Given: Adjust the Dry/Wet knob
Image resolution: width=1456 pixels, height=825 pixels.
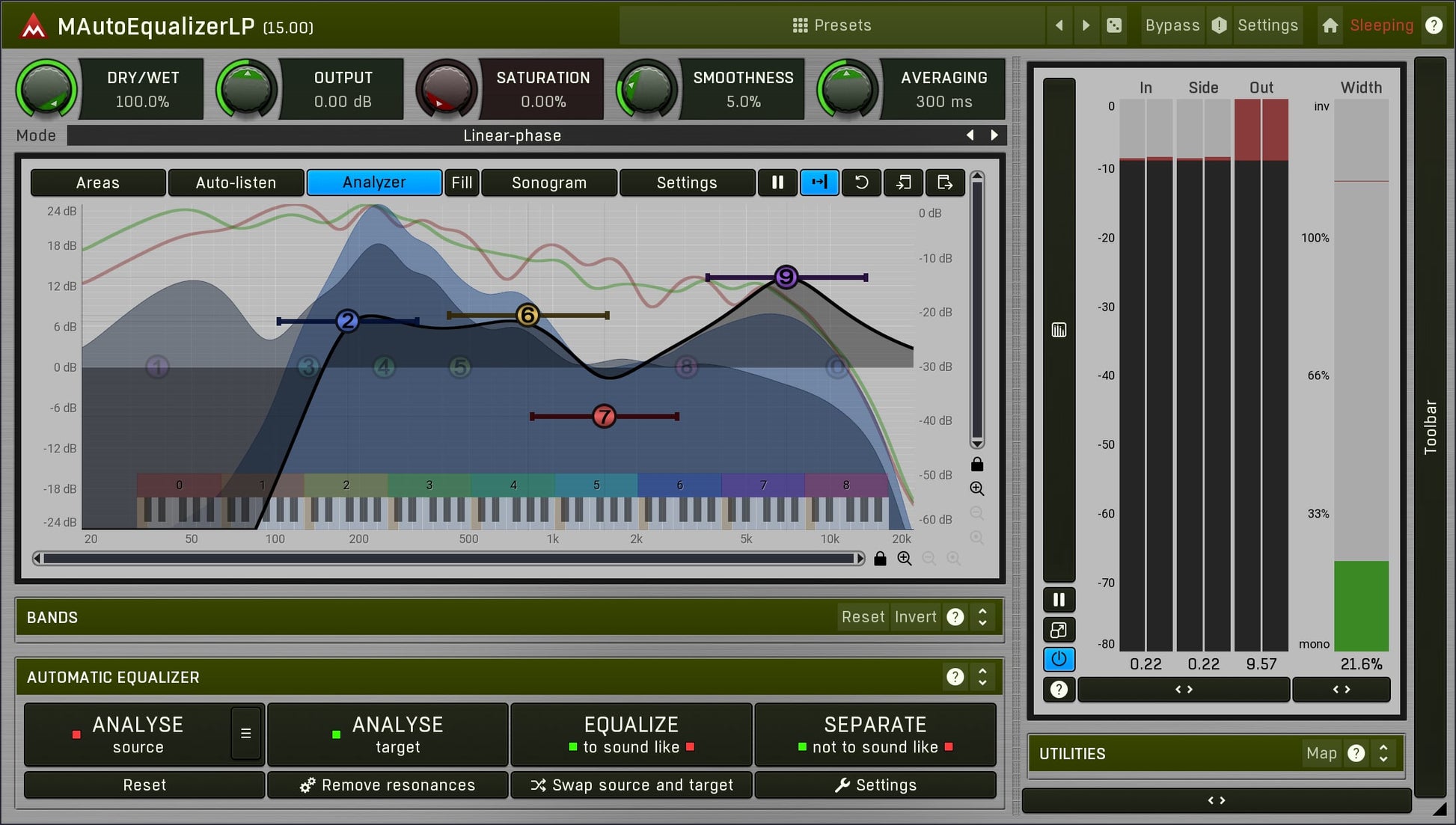Looking at the screenshot, I should click(x=46, y=89).
